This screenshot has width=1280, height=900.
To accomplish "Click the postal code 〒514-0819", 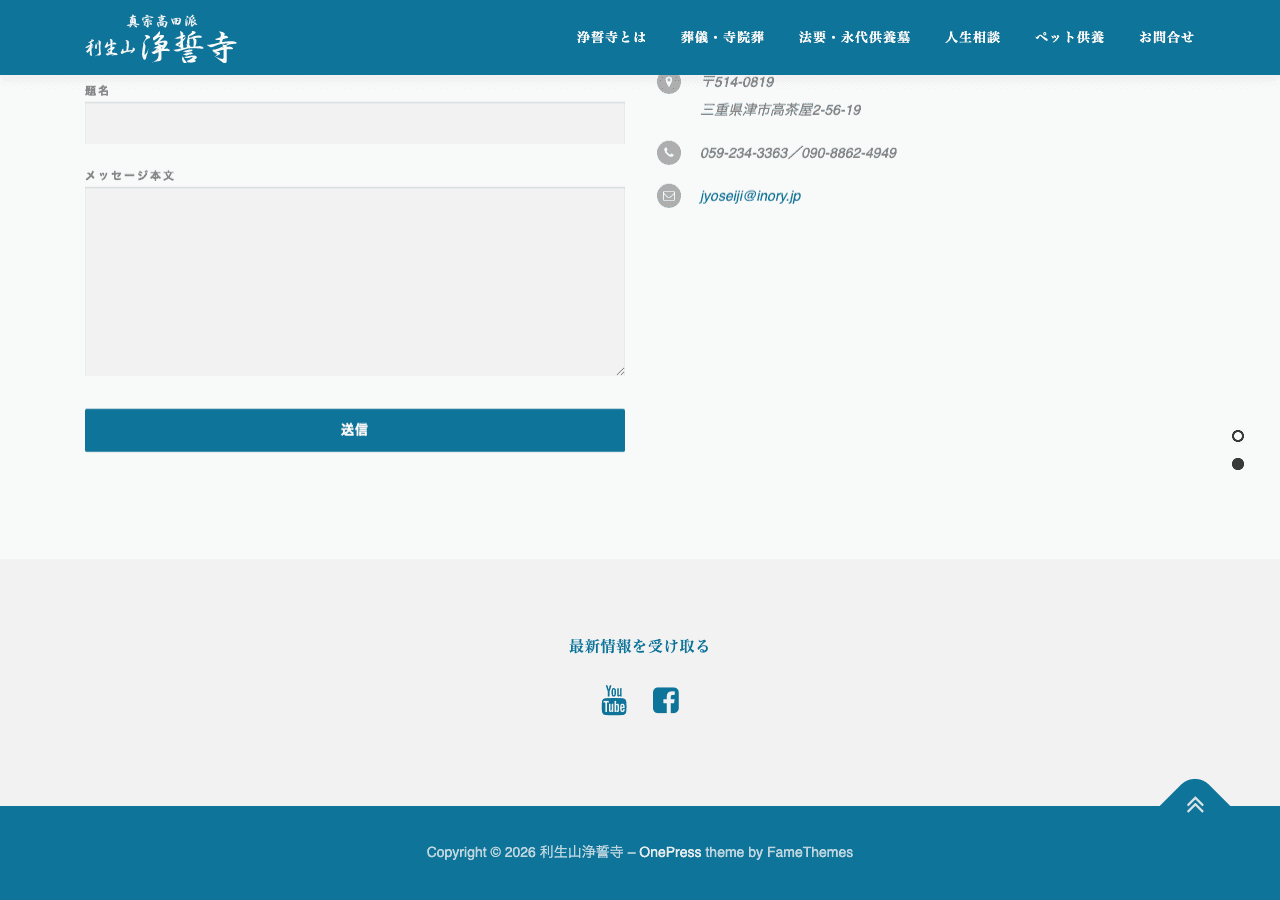I will pyautogui.click(x=737, y=82).
